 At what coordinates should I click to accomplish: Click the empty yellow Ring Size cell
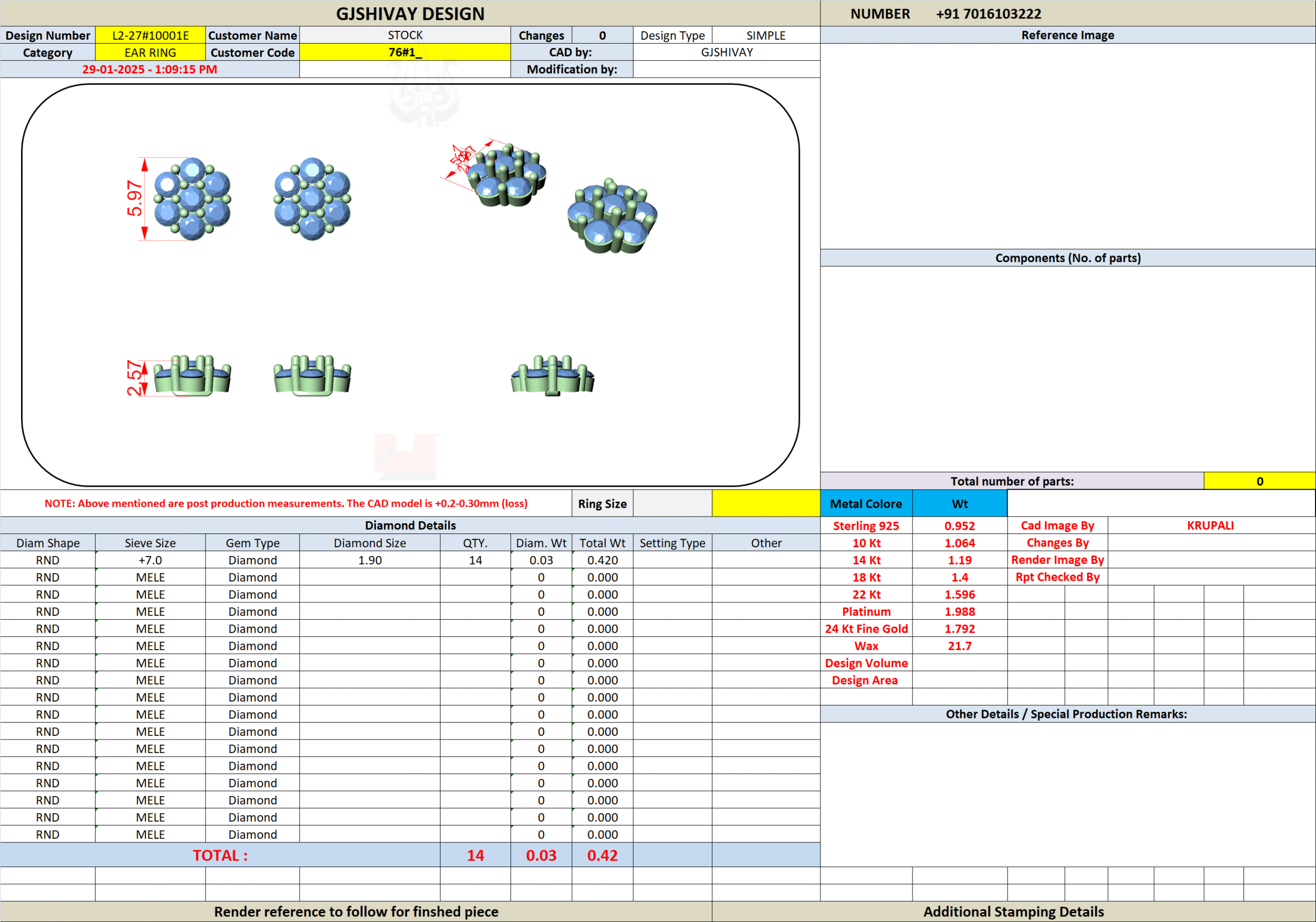point(766,504)
